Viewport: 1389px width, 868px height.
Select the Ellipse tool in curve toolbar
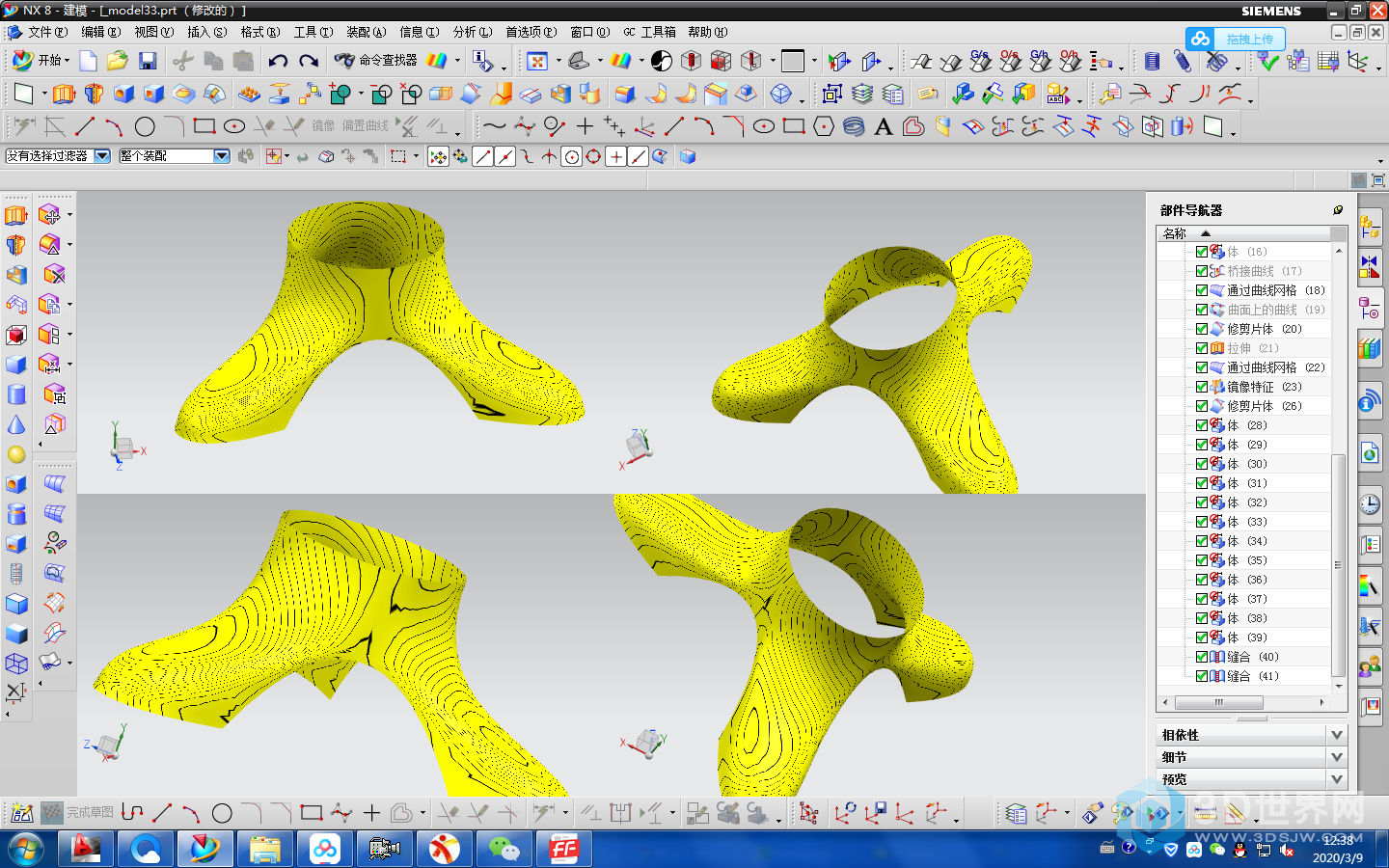click(x=764, y=126)
